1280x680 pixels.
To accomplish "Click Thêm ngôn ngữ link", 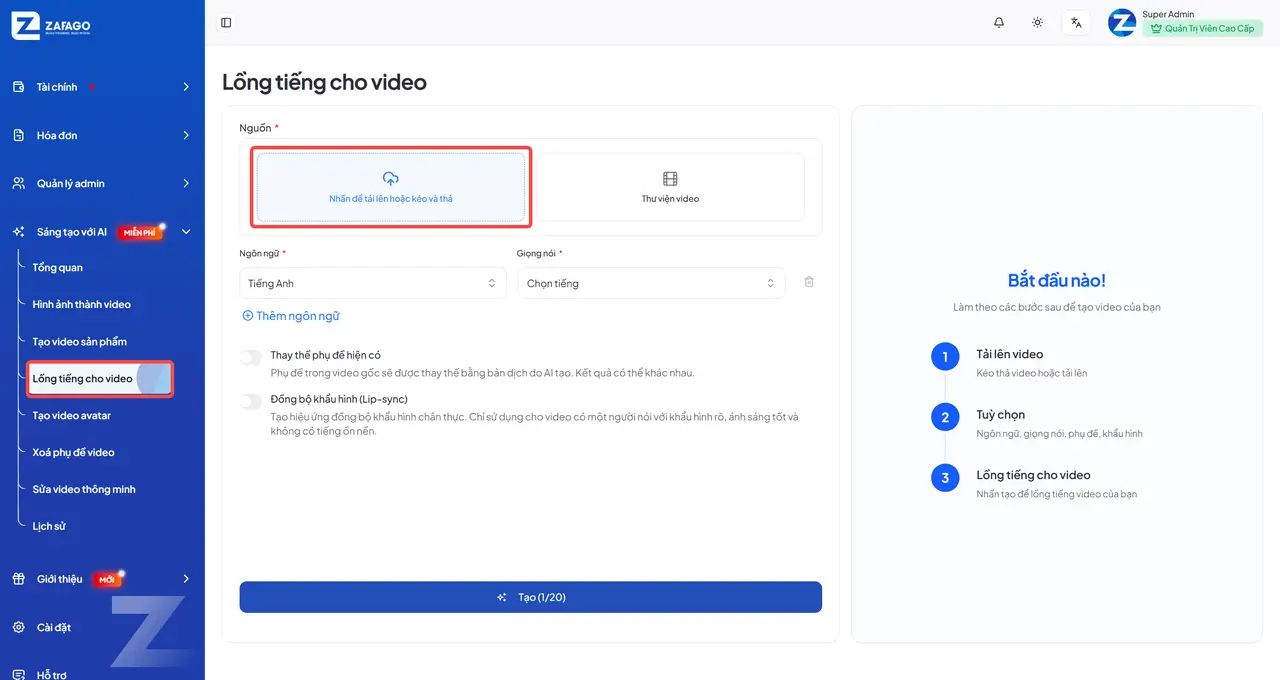I will [x=291, y=316].
